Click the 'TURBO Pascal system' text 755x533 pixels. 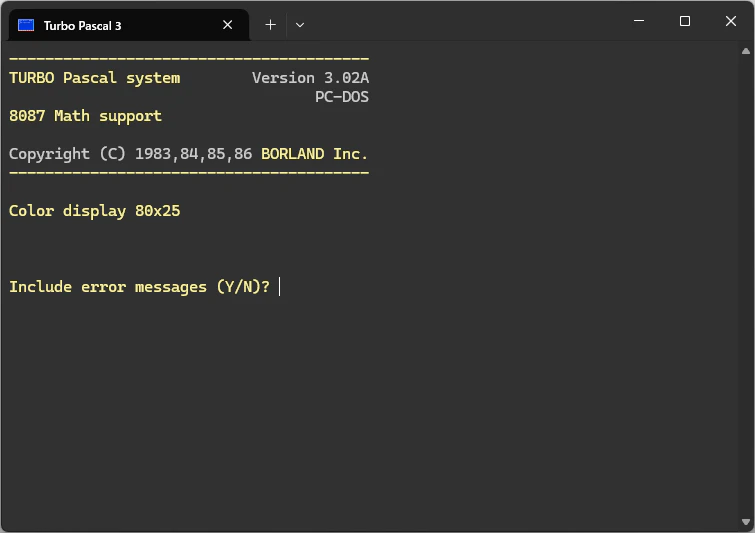94,78
